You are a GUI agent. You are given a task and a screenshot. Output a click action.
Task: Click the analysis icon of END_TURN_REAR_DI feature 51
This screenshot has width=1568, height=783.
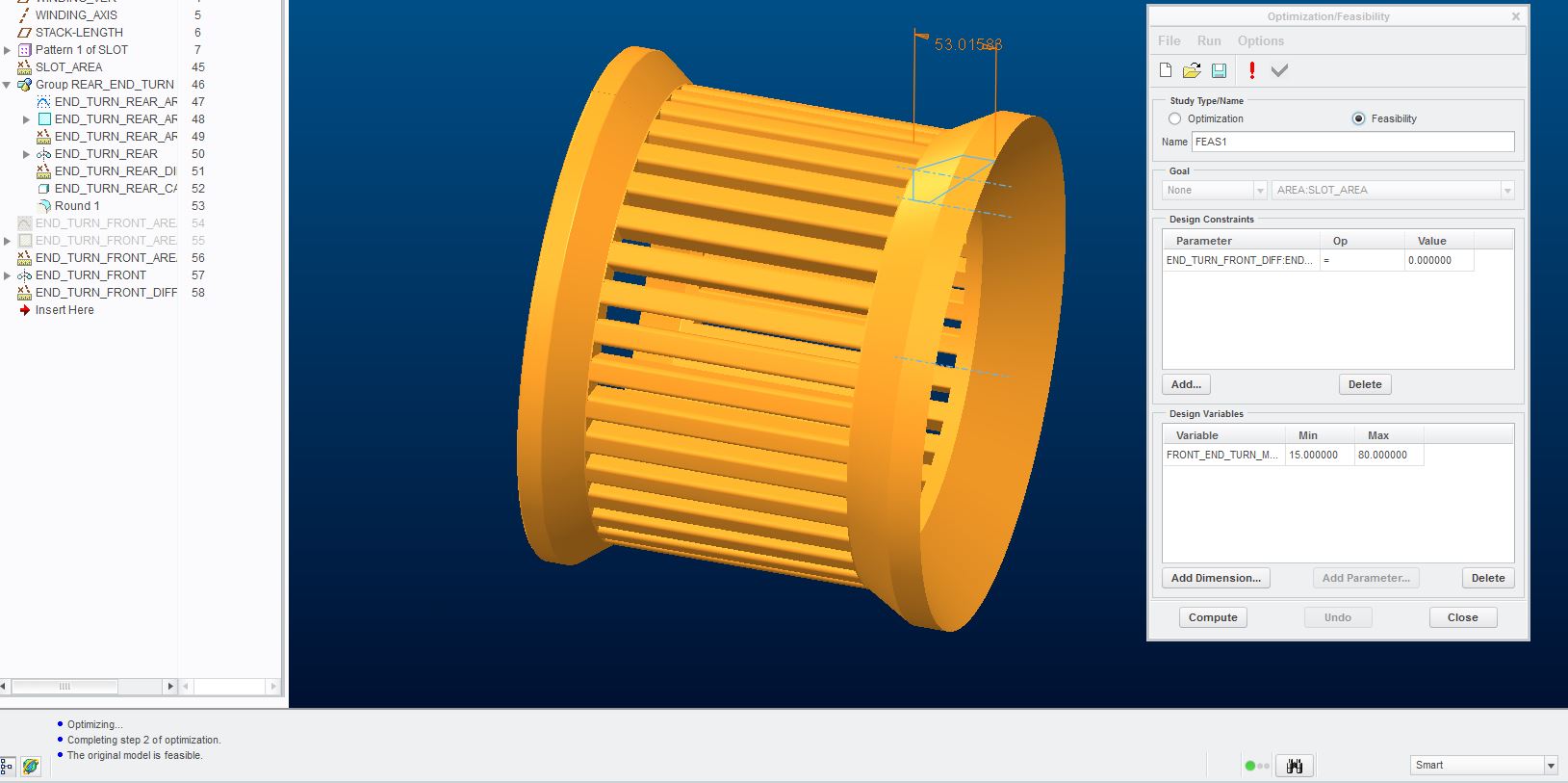(43, 171)
